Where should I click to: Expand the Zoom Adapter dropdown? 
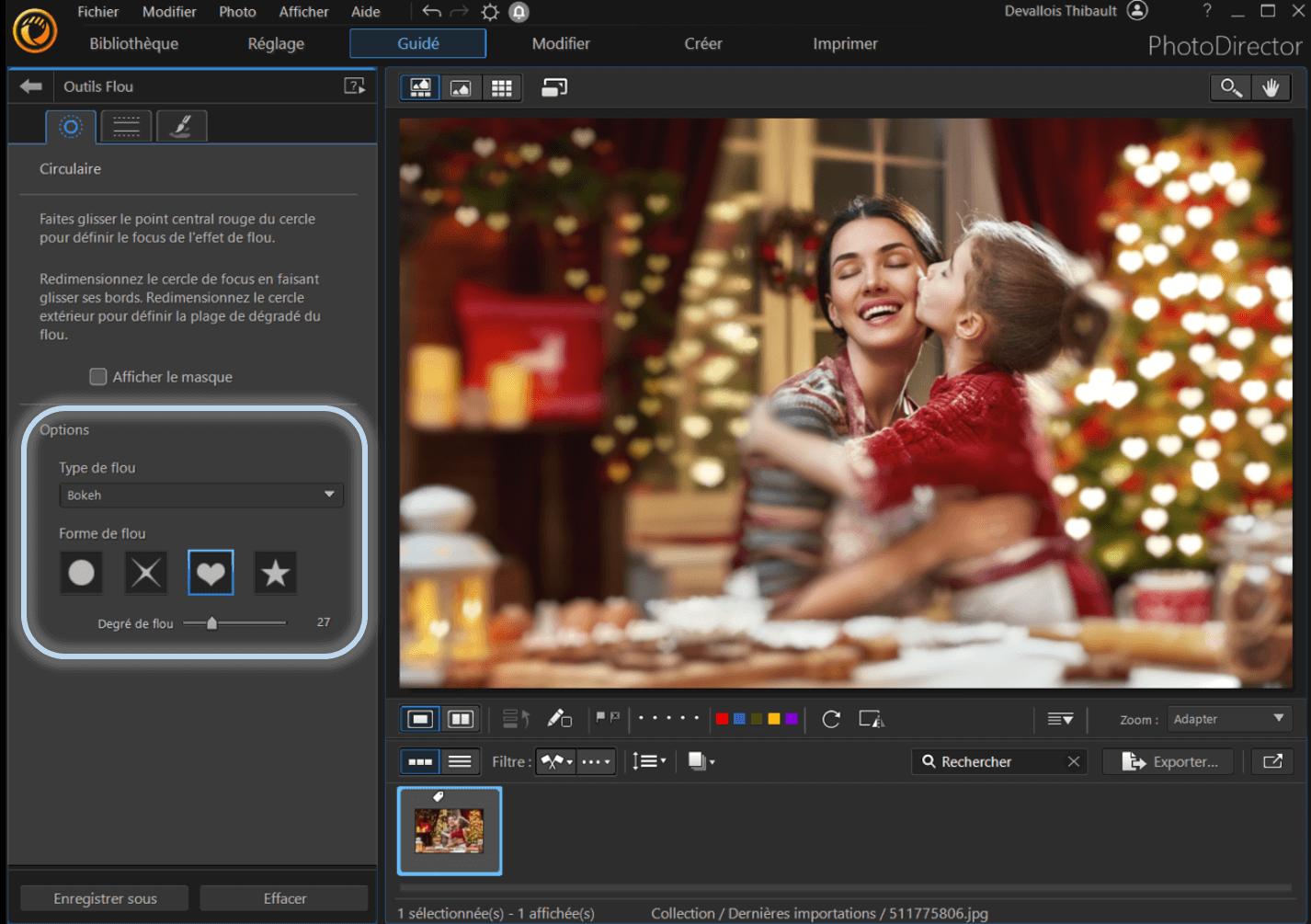[x=1228, y=719]
